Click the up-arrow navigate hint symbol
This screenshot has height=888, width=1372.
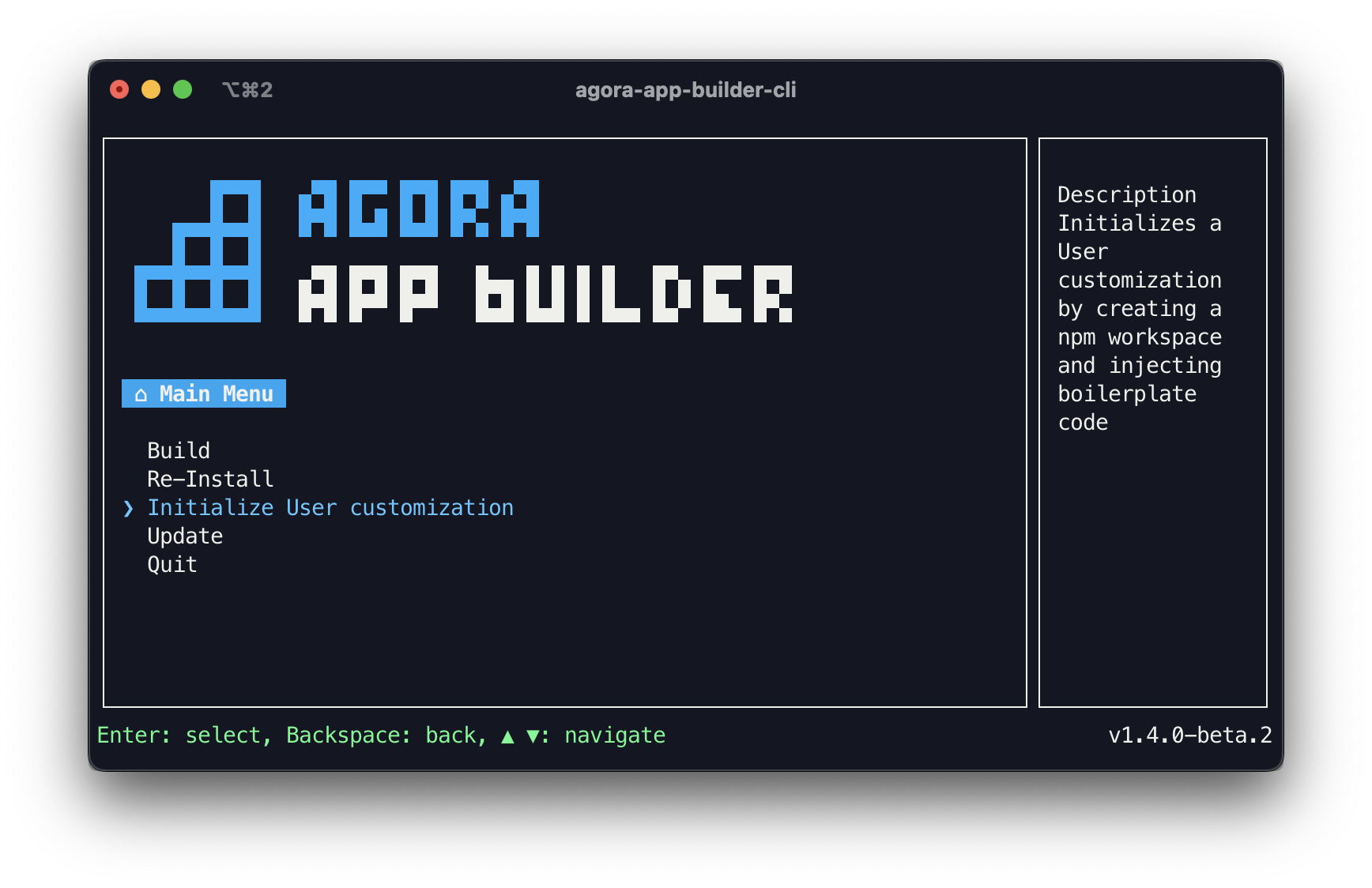point(507,736)
